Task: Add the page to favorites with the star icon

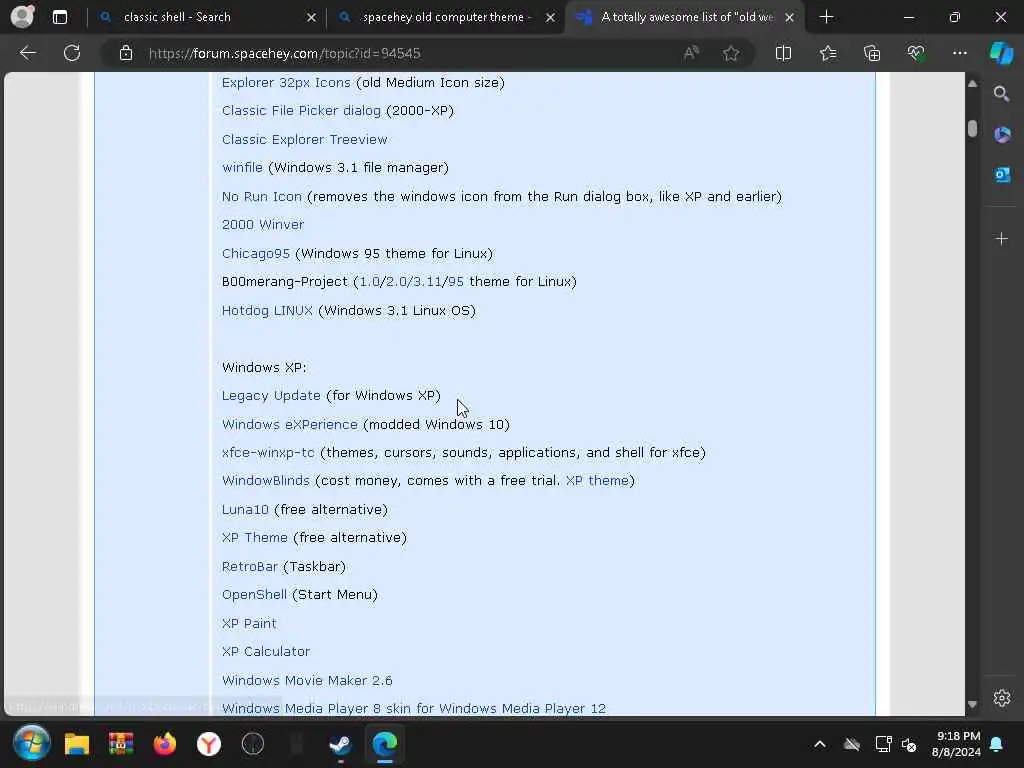Action: [x=731, y=53]
